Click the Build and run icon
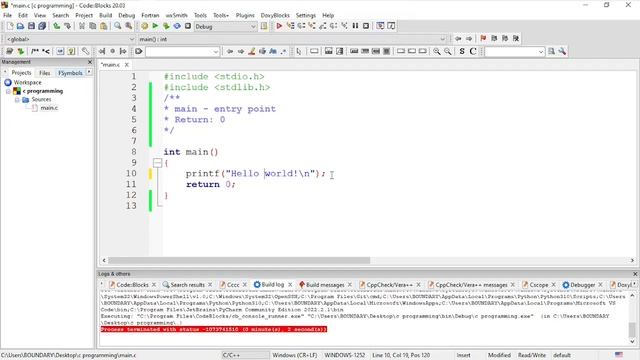This screenshot has width=640, height=360. (x=166, y=26)
